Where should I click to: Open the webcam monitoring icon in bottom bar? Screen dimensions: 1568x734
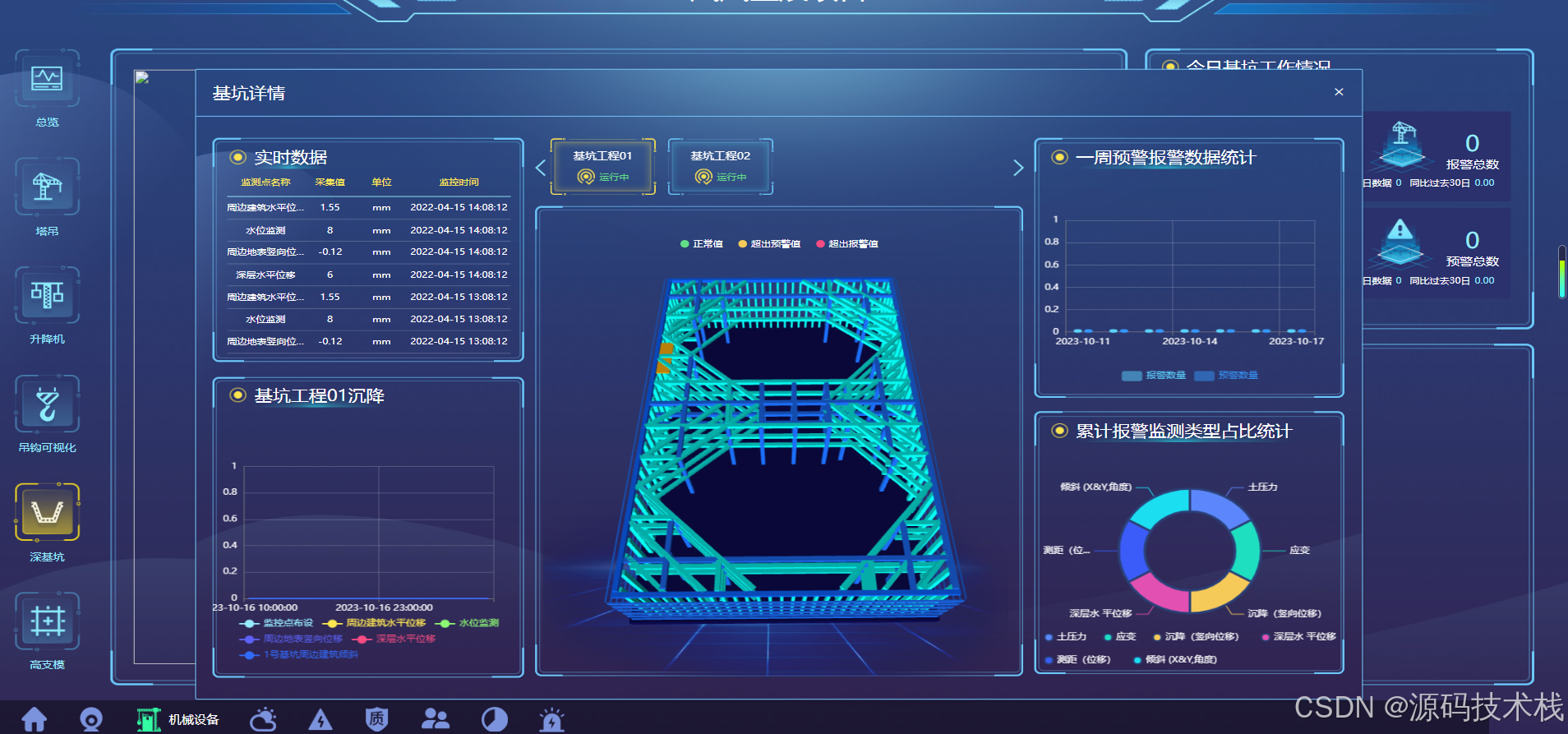click(91, 720)
